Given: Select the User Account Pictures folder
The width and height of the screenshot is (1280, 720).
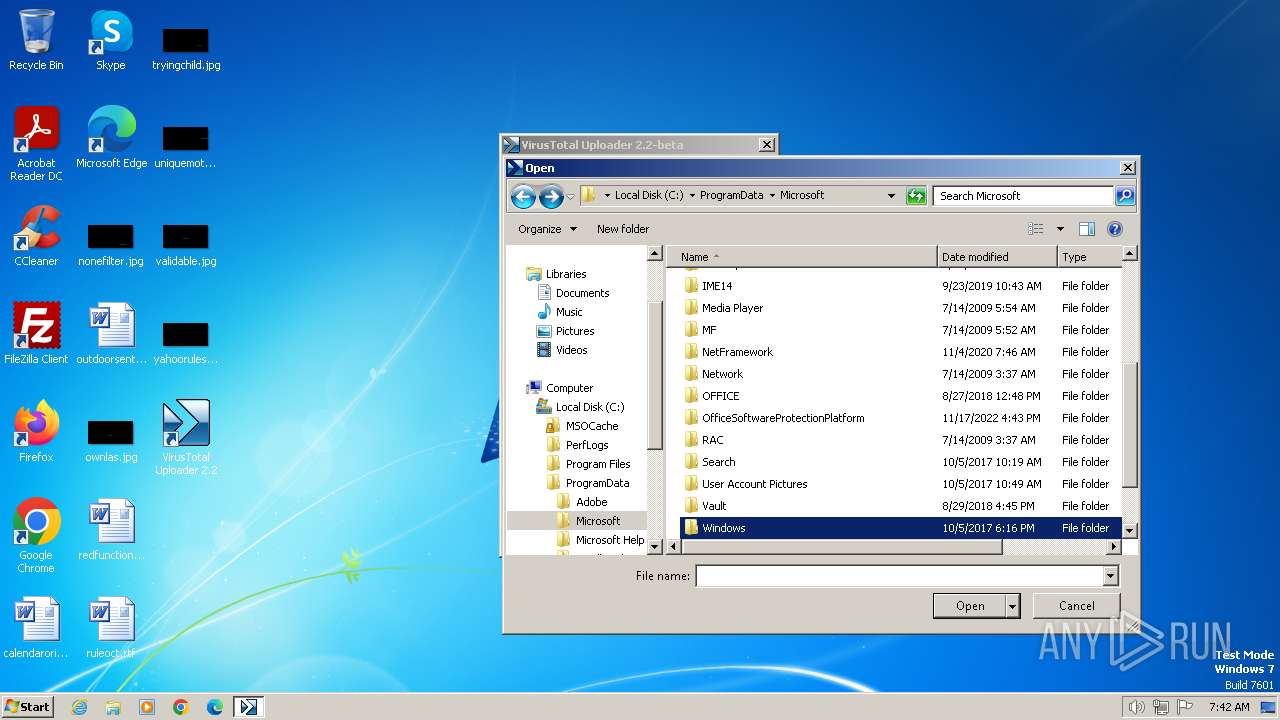Looking at the screenshot, I should point(745,484).
